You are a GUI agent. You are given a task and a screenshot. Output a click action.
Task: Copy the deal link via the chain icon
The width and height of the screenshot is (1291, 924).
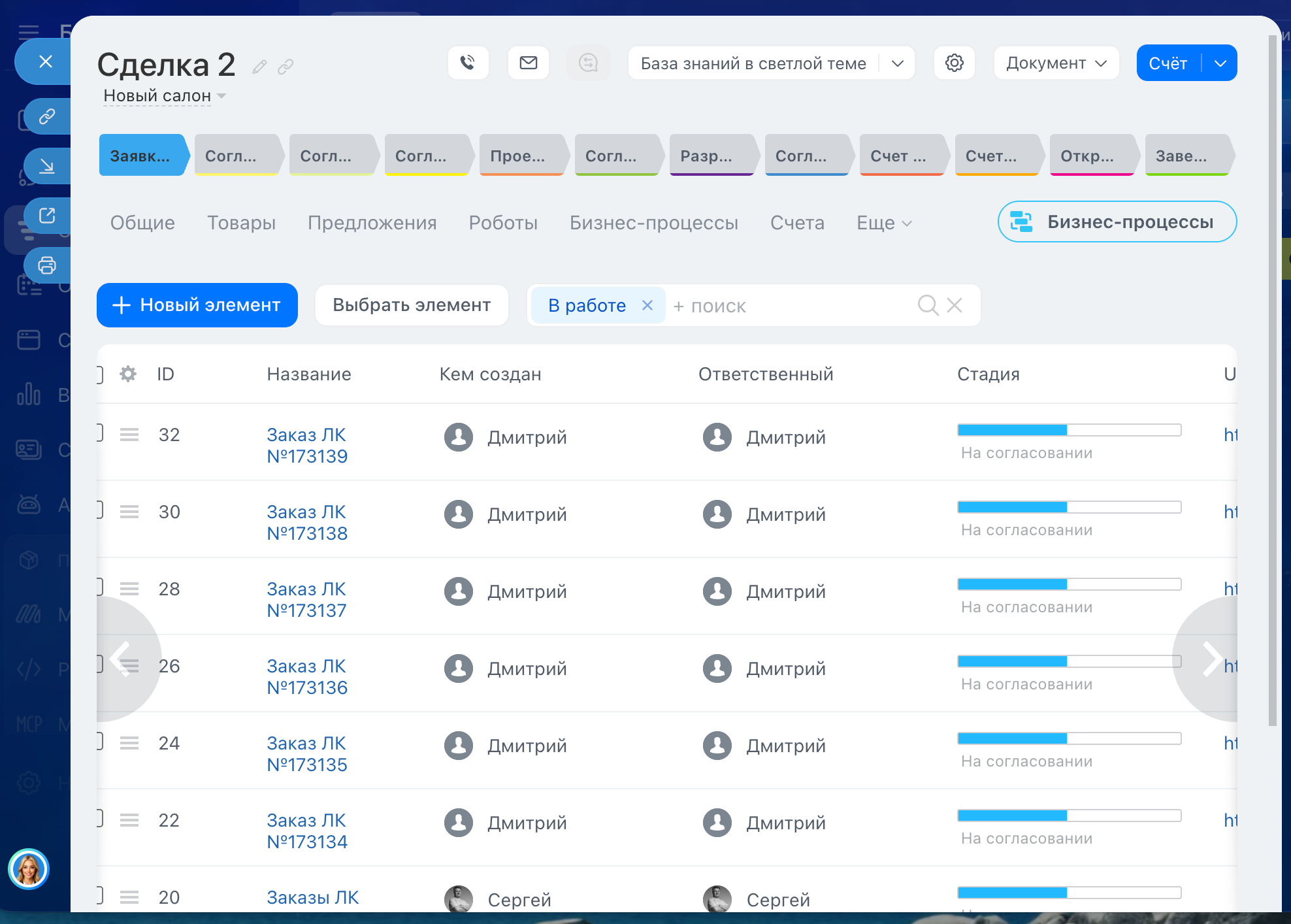[x=286, y=66]
